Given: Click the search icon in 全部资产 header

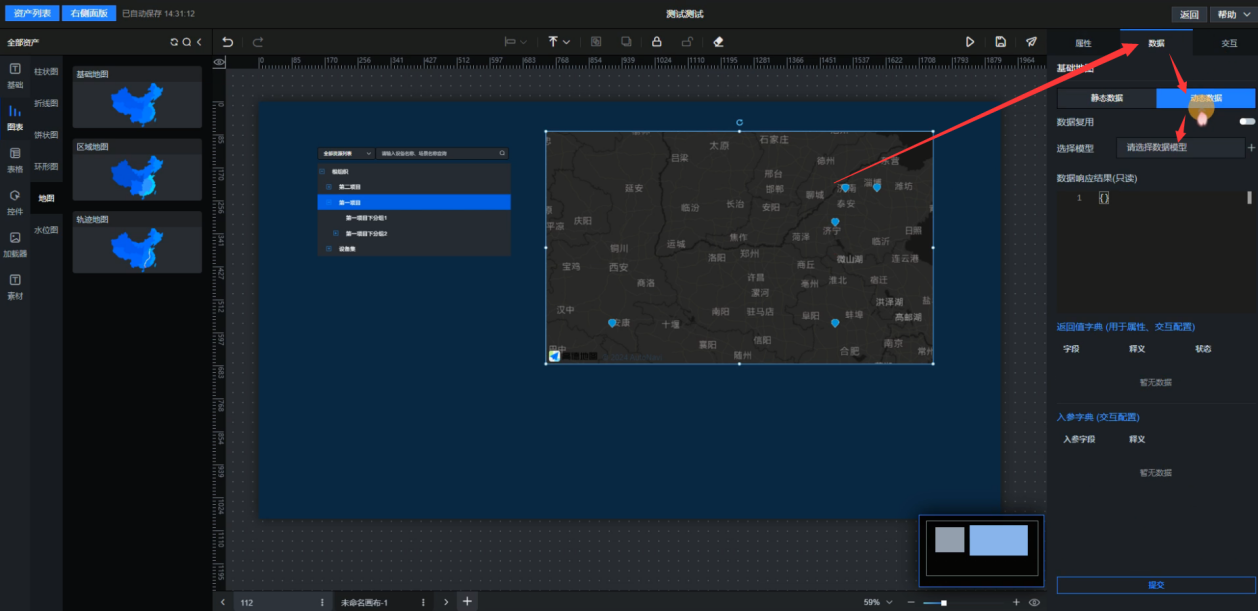Looking at the screenshot, I should tap(186, 42).
